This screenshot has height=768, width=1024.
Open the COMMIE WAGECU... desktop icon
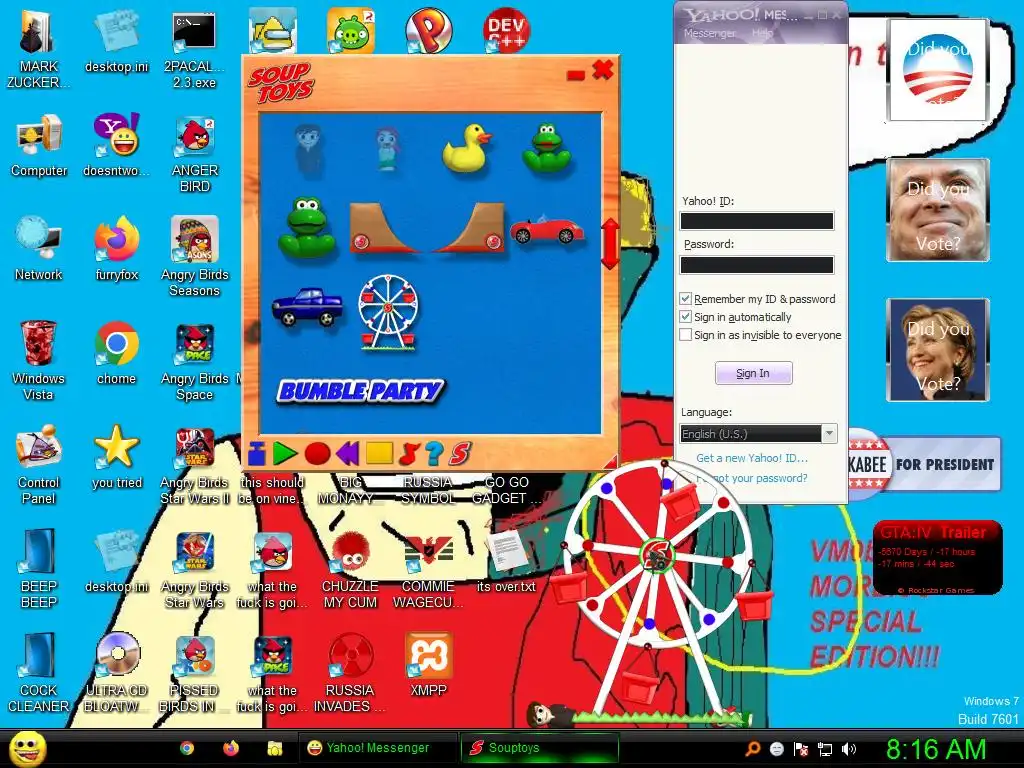428,572
